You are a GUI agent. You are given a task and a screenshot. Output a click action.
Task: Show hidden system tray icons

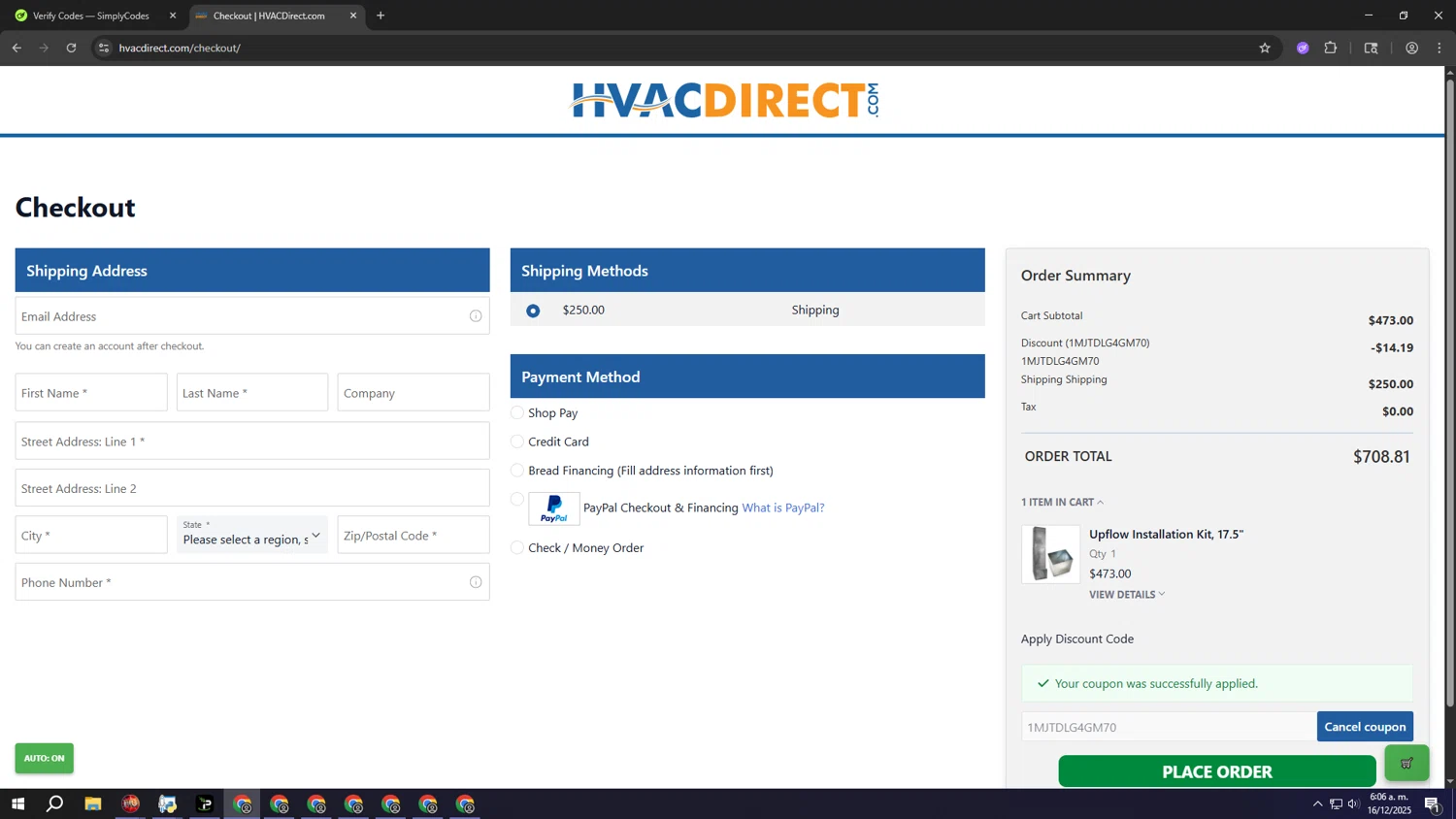[1317, 804]
